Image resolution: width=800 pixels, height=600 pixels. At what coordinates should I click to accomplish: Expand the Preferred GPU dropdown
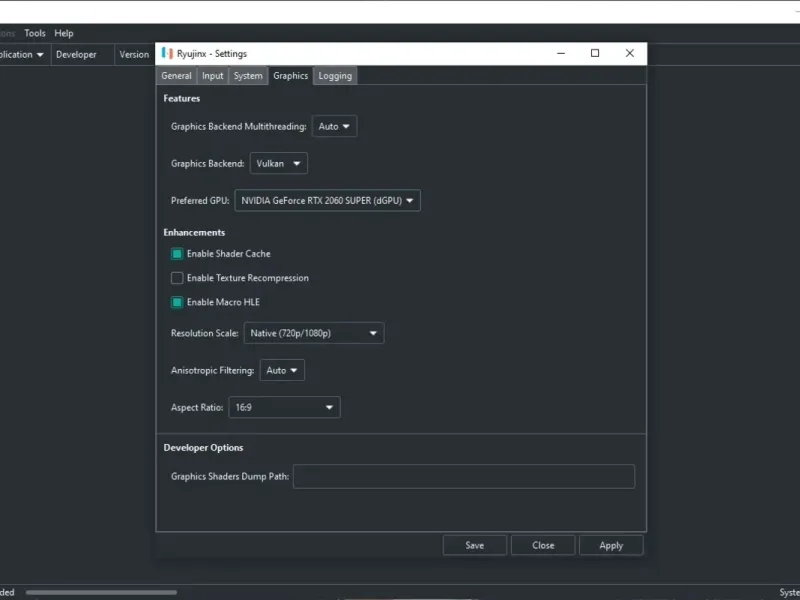point(328,201)
